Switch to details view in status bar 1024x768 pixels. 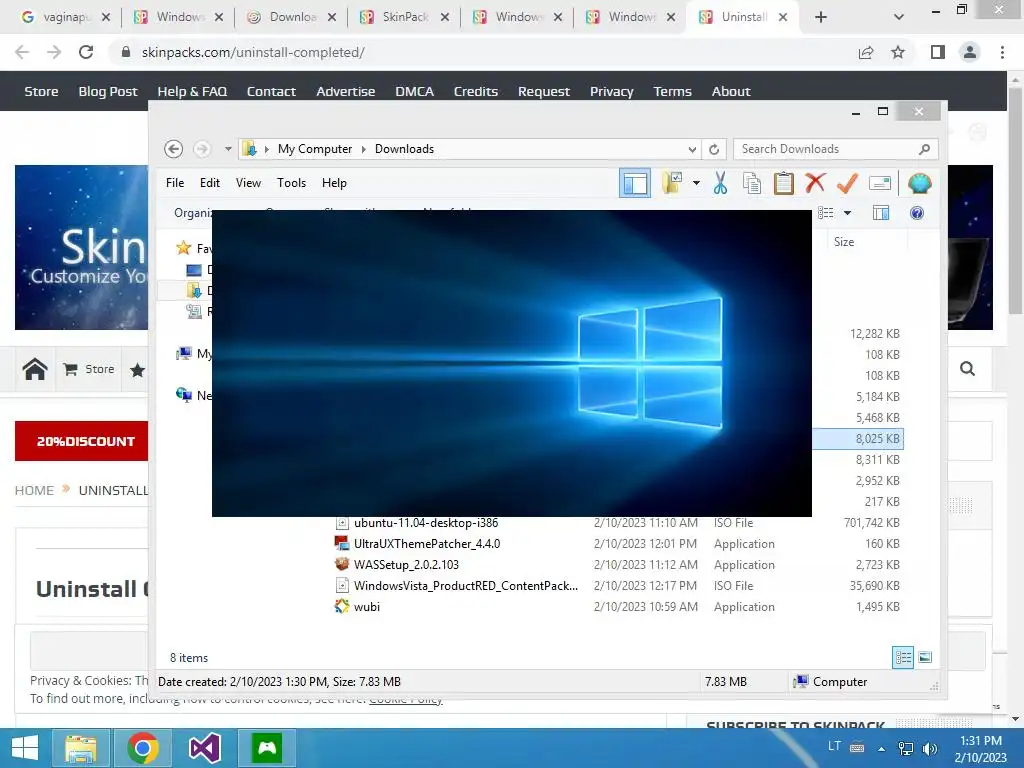click(x=903, y=657)
